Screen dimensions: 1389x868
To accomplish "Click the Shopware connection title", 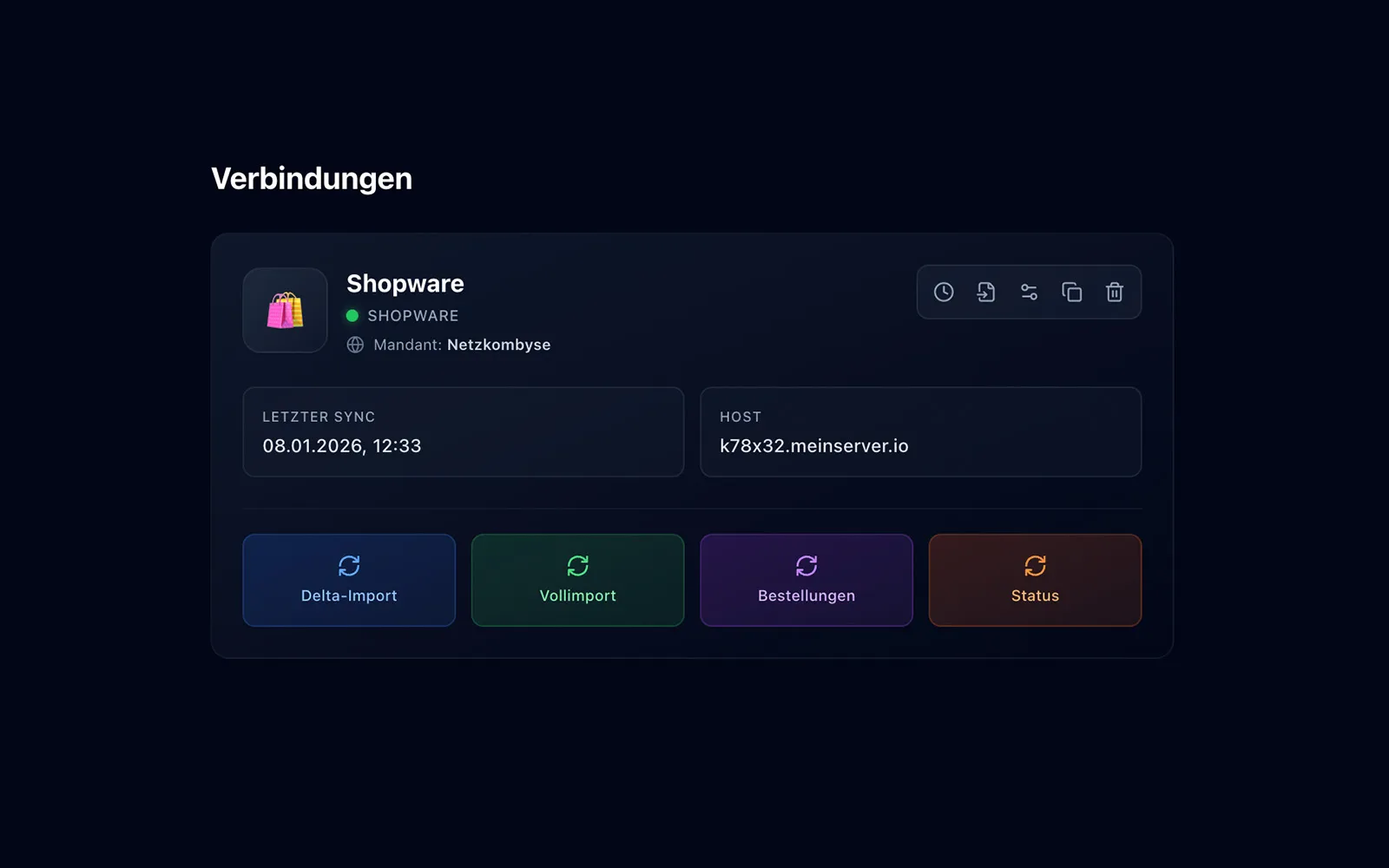I will pos(405,284).
